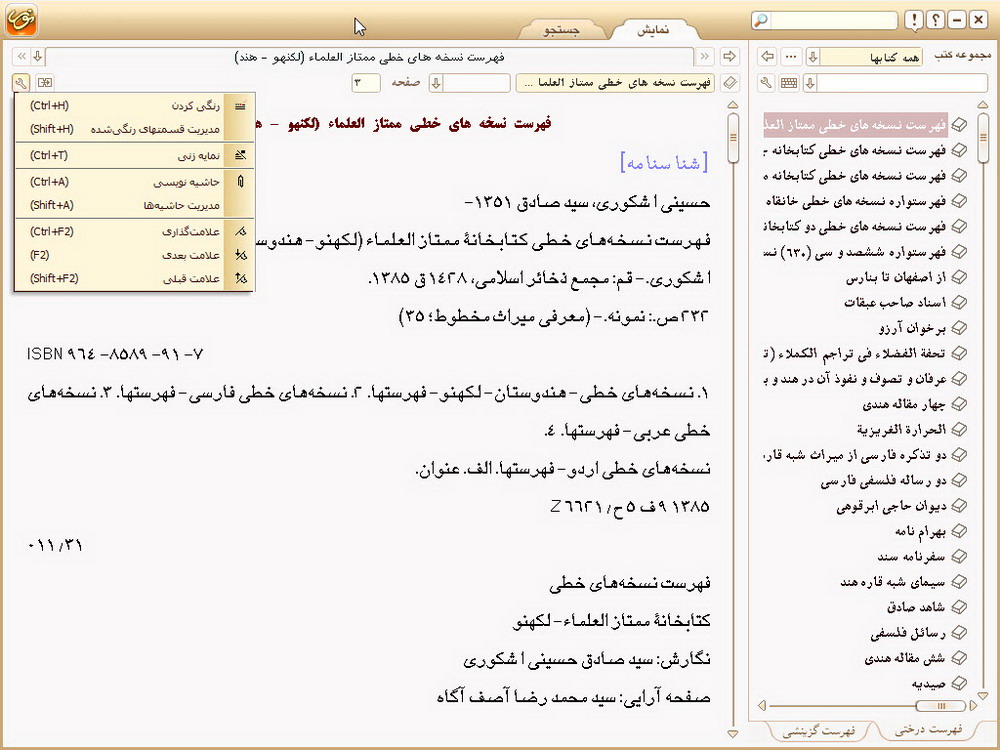
Task: Open the همه کتابها collection dropdown
Action: 812,57
